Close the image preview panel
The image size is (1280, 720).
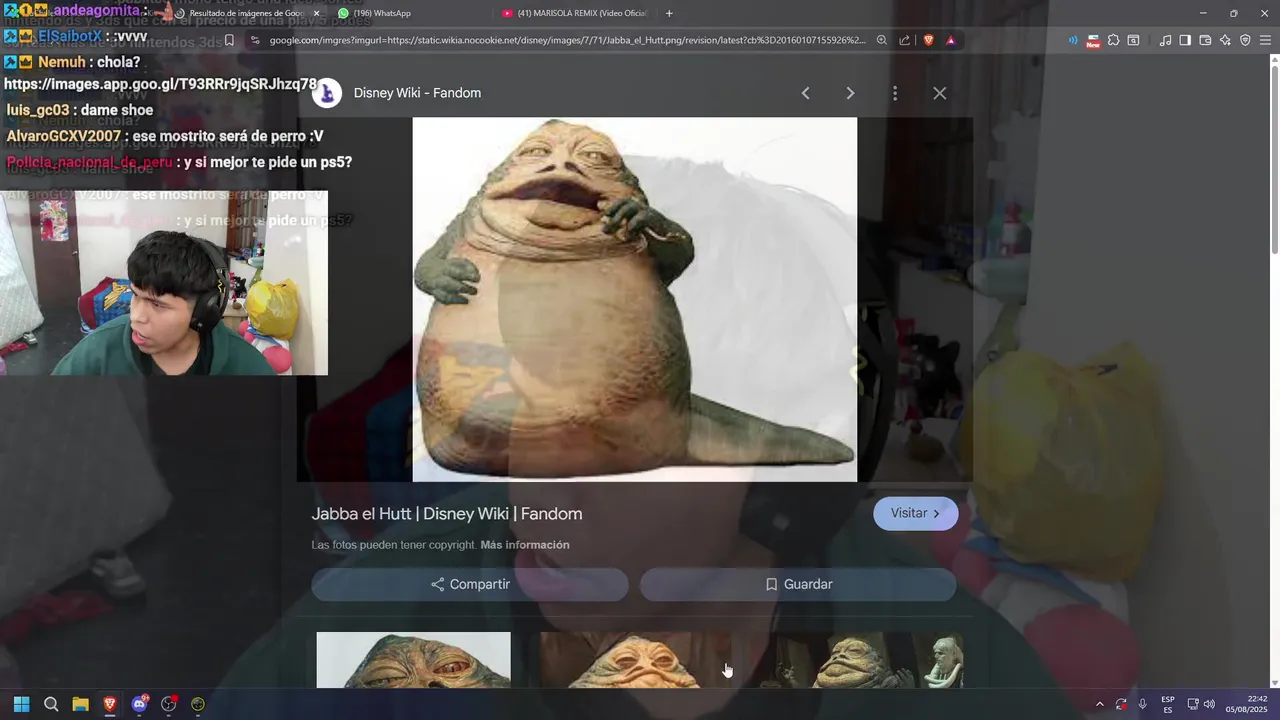pyautogui.click(x=939, y=93)
